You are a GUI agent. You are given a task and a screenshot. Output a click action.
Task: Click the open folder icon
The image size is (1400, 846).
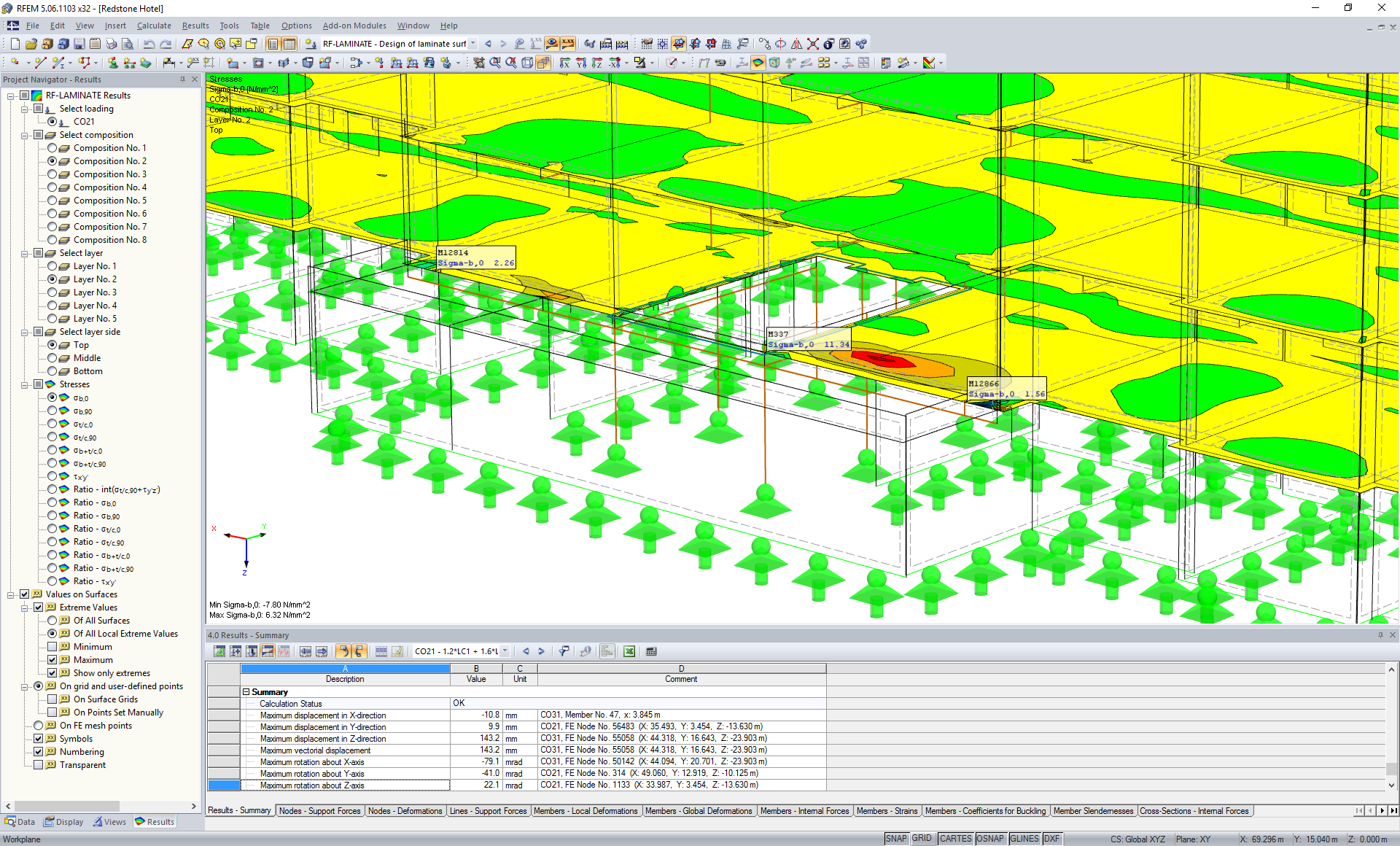click(x=31, y=44)
